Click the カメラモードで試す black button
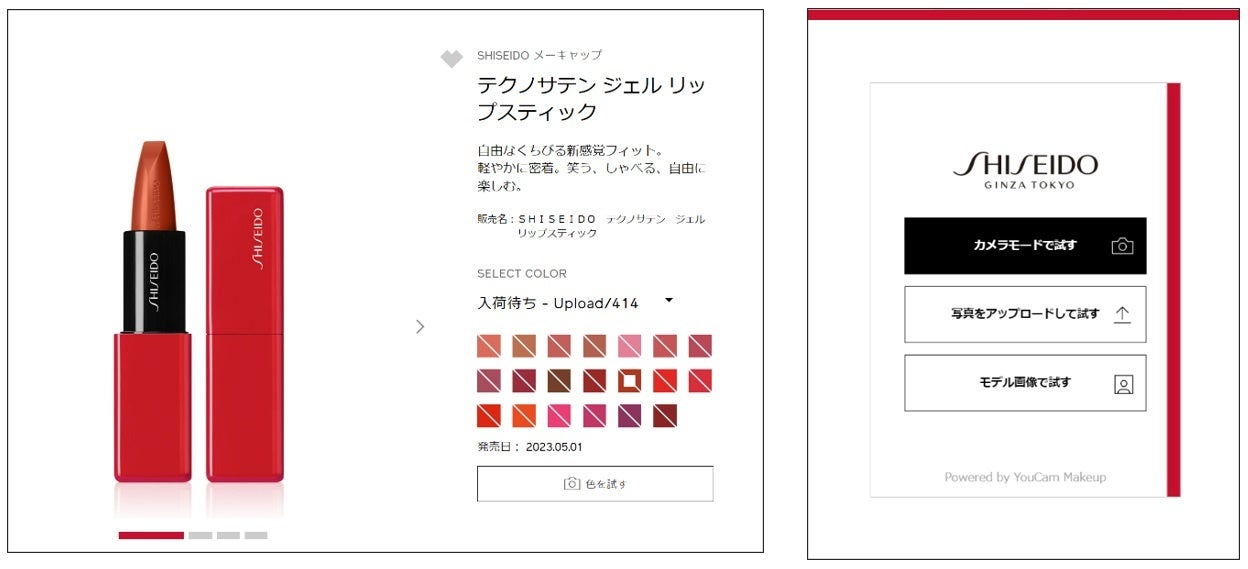 coord(1025,246)
